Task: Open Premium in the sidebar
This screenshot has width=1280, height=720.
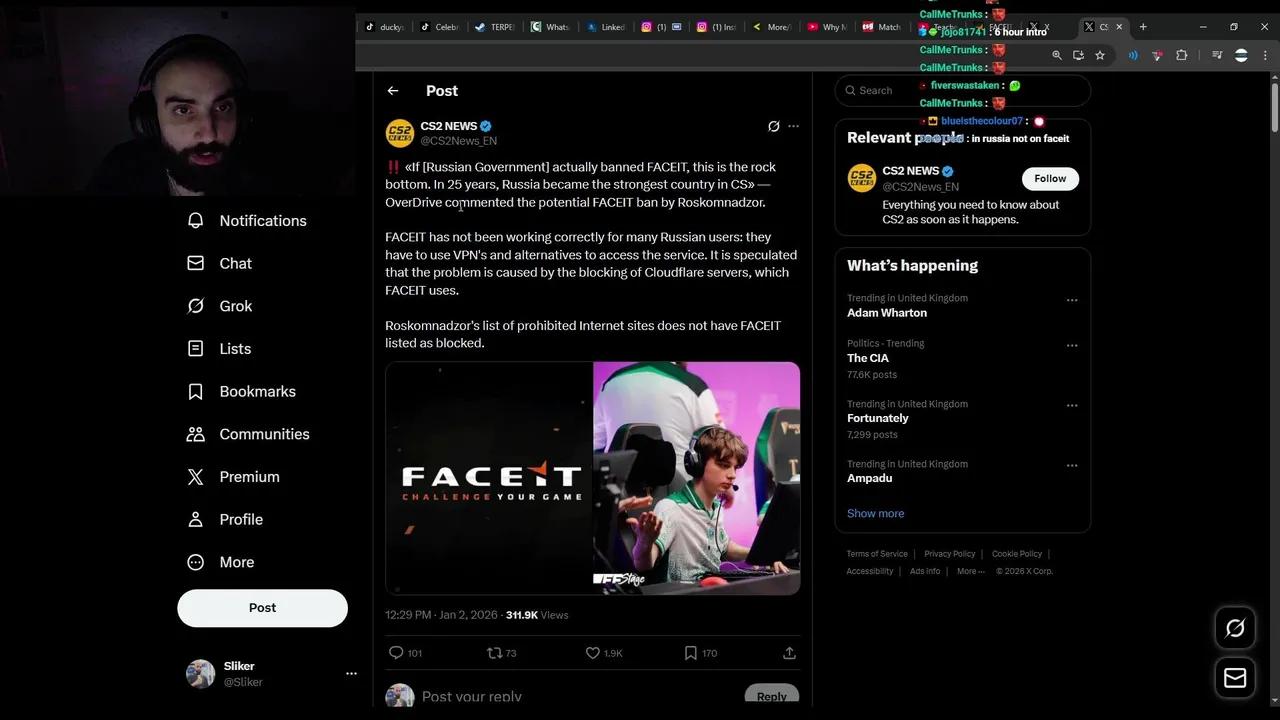Action: pyautogui.click(x=233, y=477)
